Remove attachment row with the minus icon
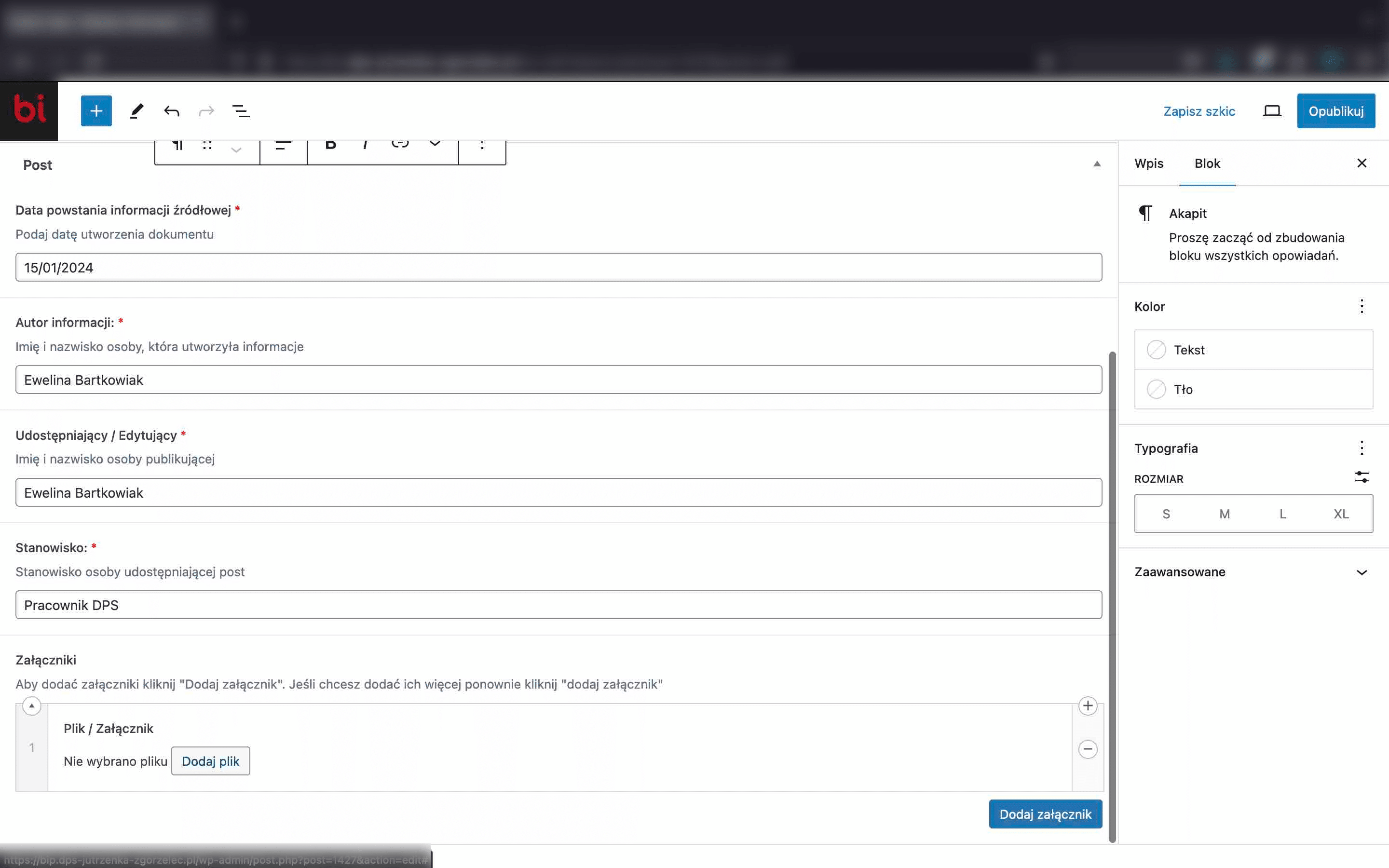 pos(1088,749)
